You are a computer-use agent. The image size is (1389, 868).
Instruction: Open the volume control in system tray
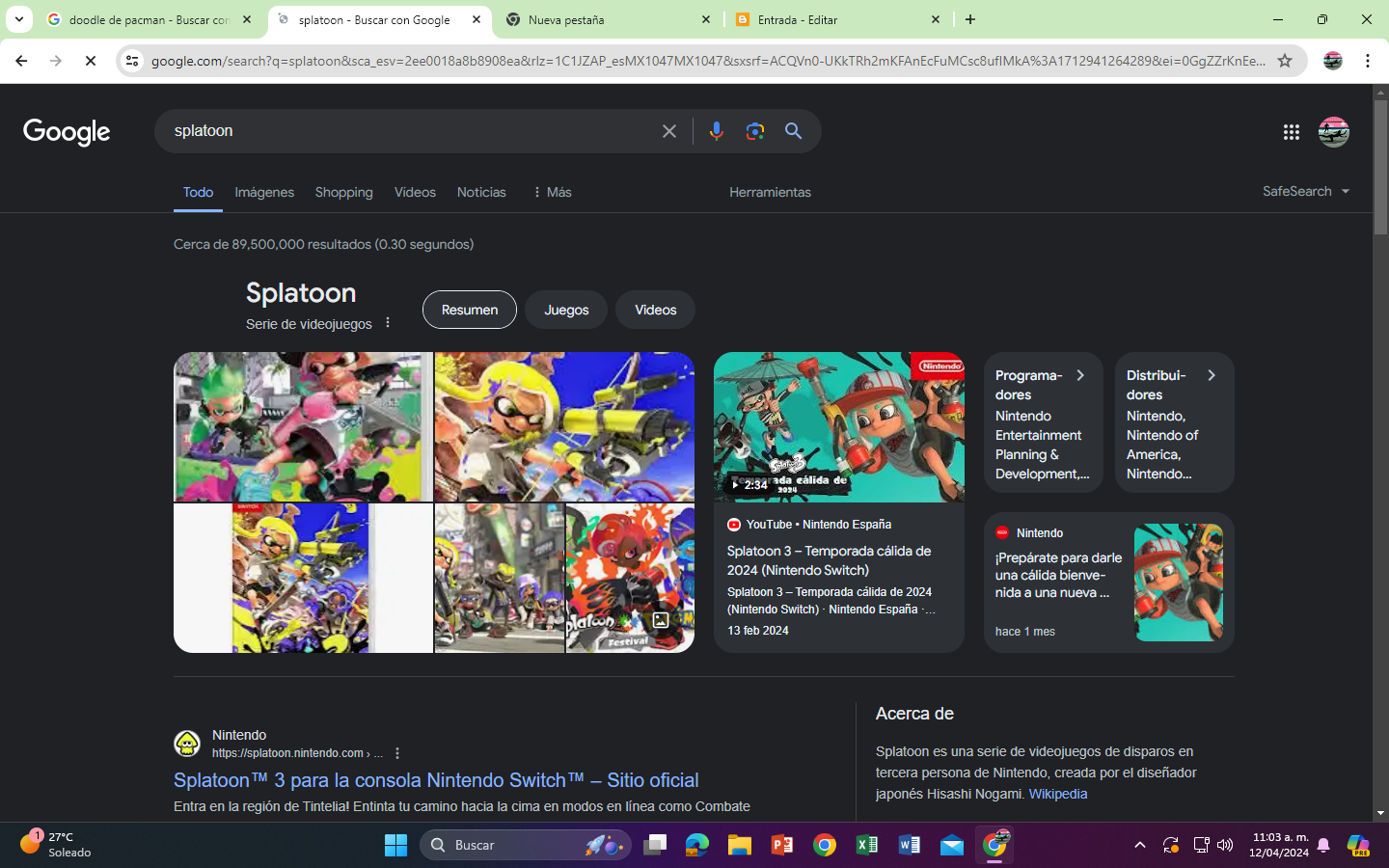(x=1225, y=845)
